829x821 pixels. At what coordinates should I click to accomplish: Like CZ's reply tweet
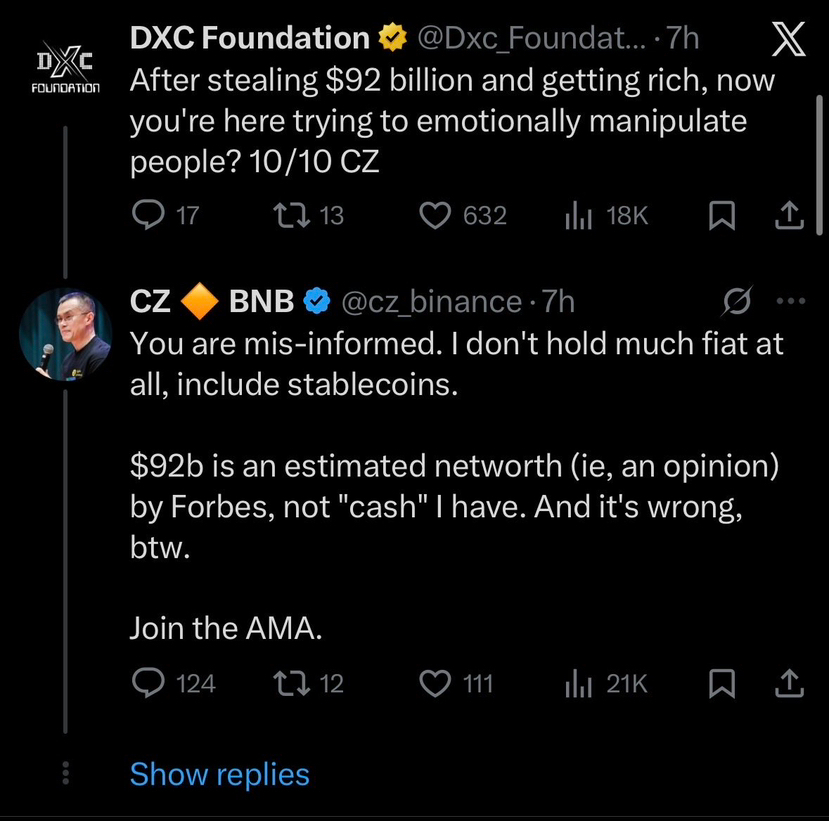pyautogui.click(x=434, y=683)
